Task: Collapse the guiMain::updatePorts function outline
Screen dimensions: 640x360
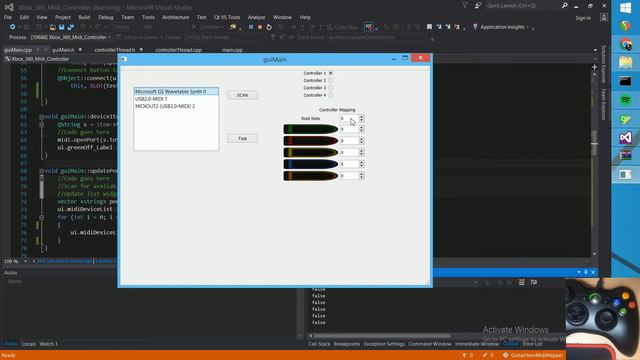Action: pos(41,171)
